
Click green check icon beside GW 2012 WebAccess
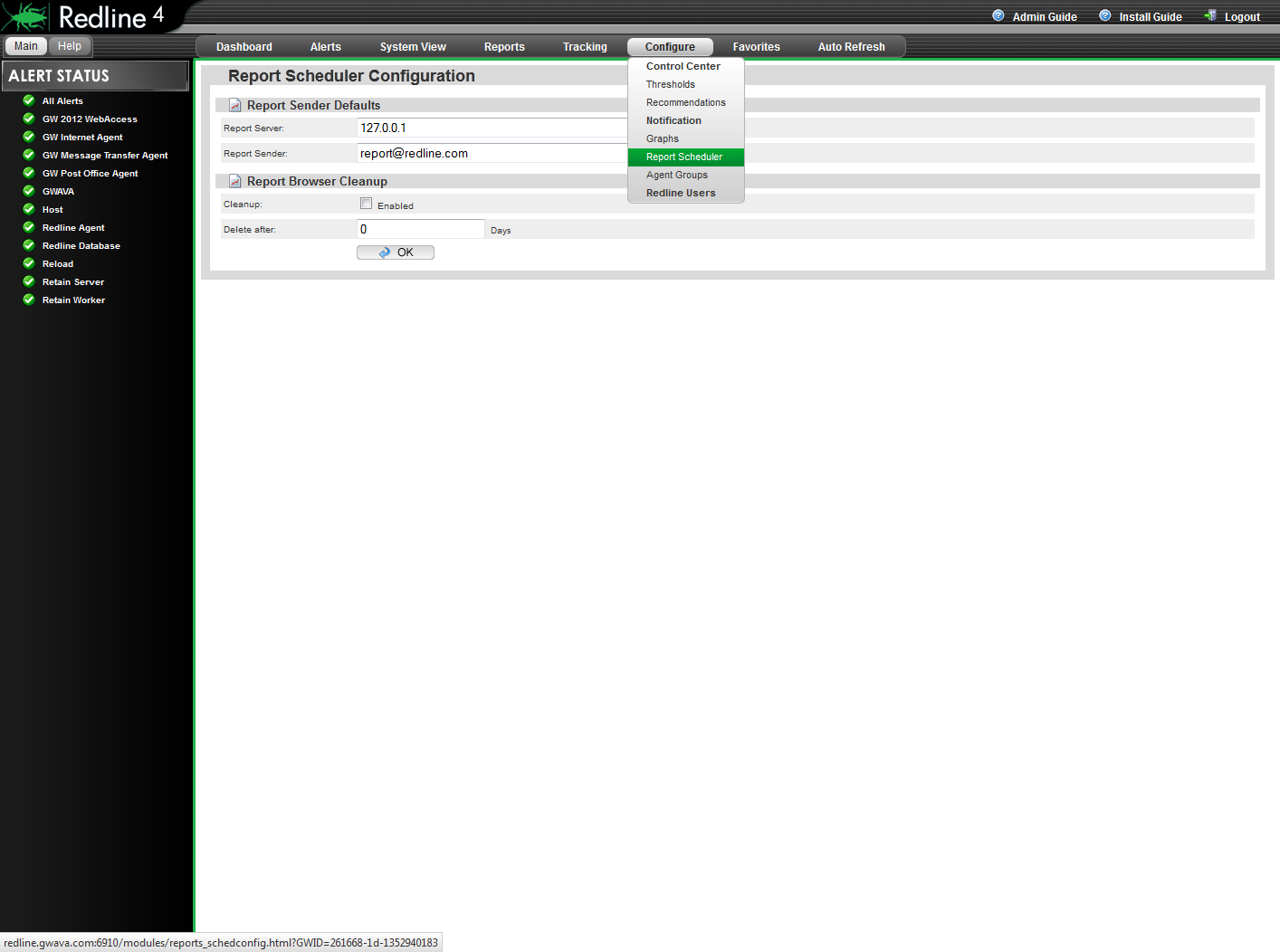click(29, 119)
